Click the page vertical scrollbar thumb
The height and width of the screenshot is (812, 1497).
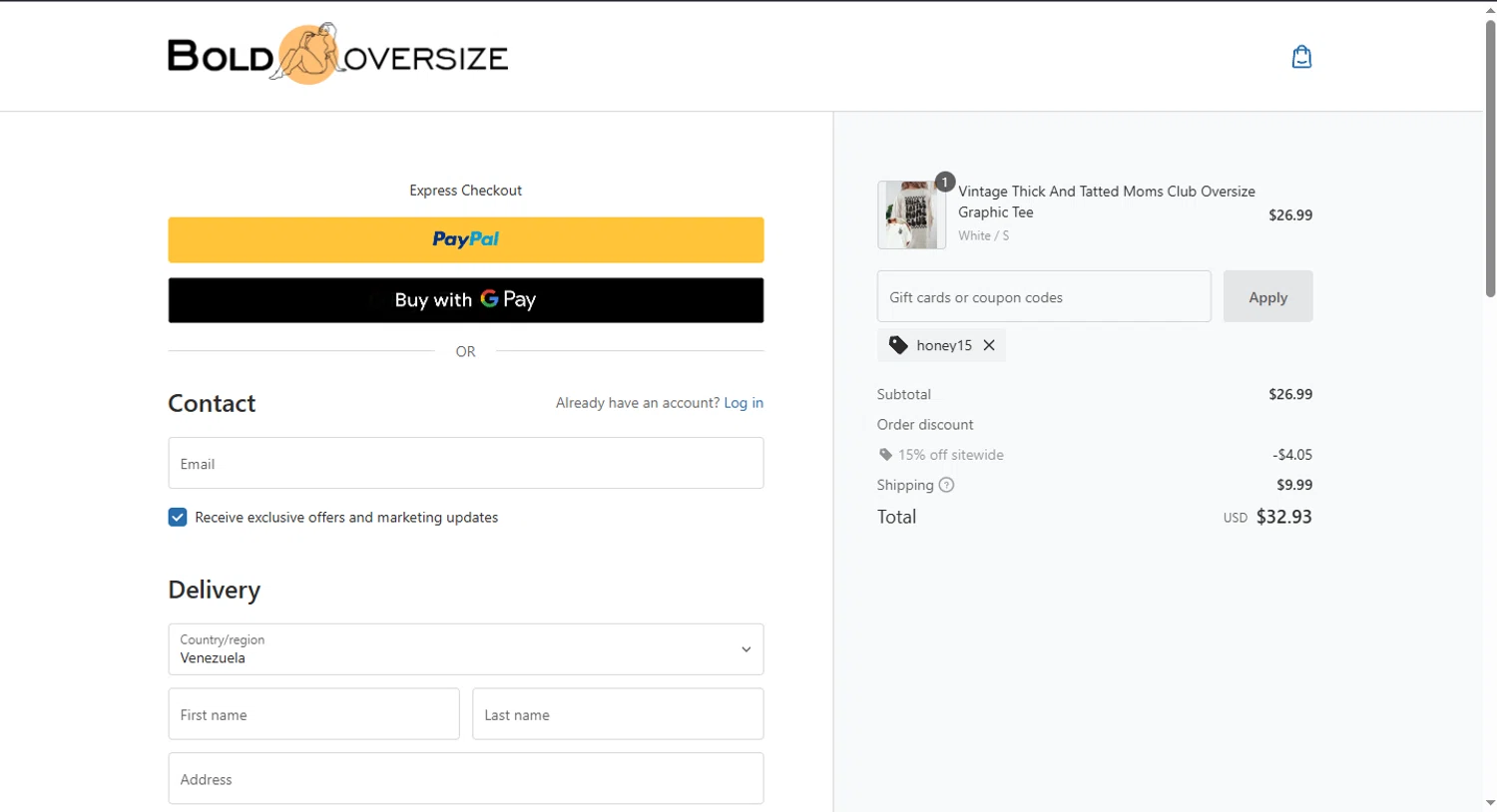1490,158
